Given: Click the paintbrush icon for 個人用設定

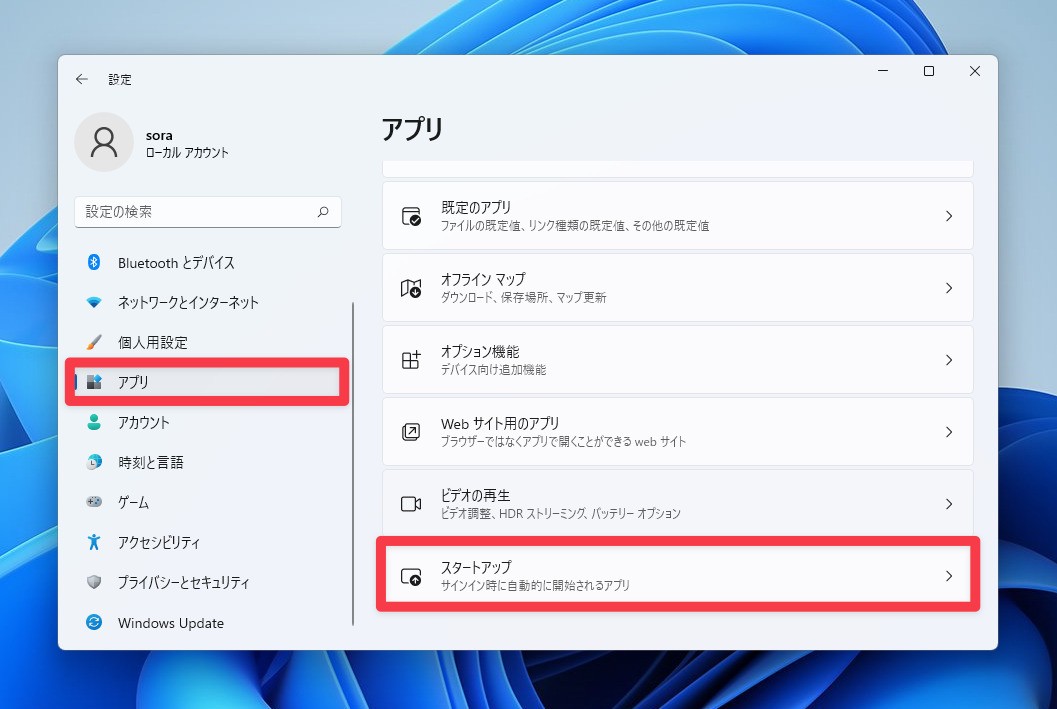Looking at the screenshot, I should 94,342.
